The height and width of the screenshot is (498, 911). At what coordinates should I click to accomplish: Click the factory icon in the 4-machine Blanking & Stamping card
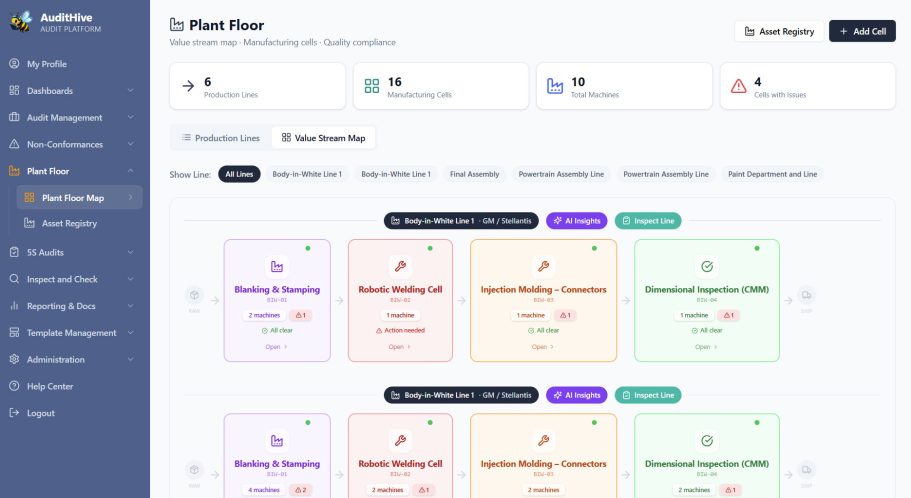point(277,441)
